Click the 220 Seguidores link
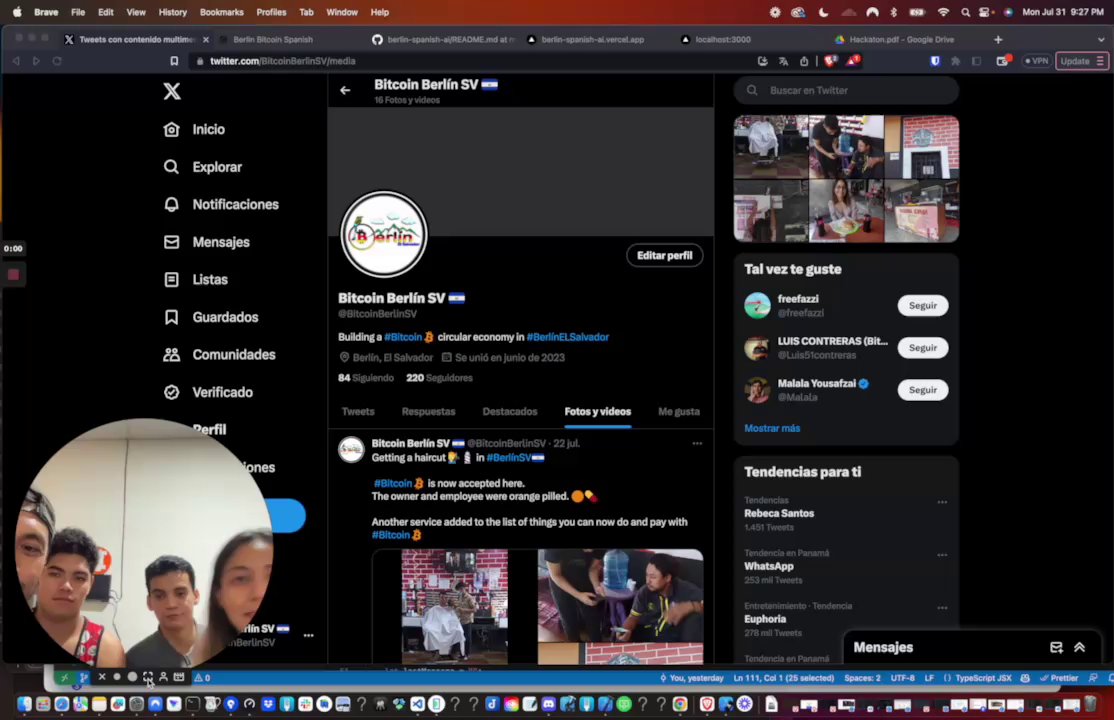The image size is (1114, 720). [x=439, y=378]
